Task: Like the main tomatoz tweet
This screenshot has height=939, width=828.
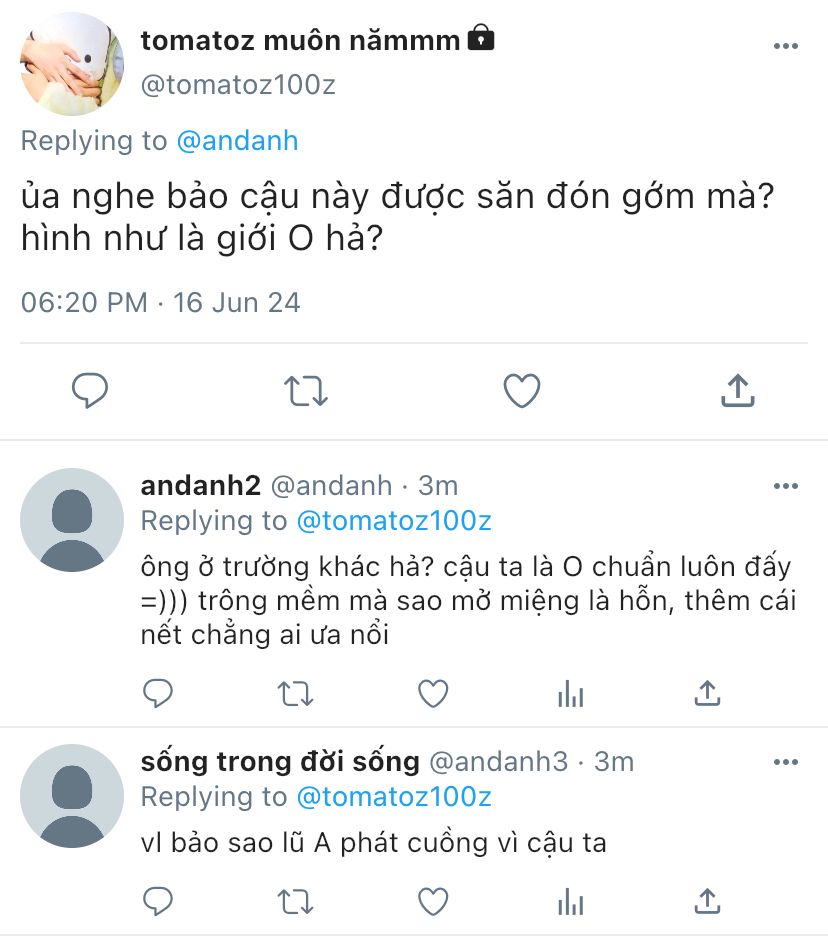Action: pyautogui.click(x=521, y=391)
